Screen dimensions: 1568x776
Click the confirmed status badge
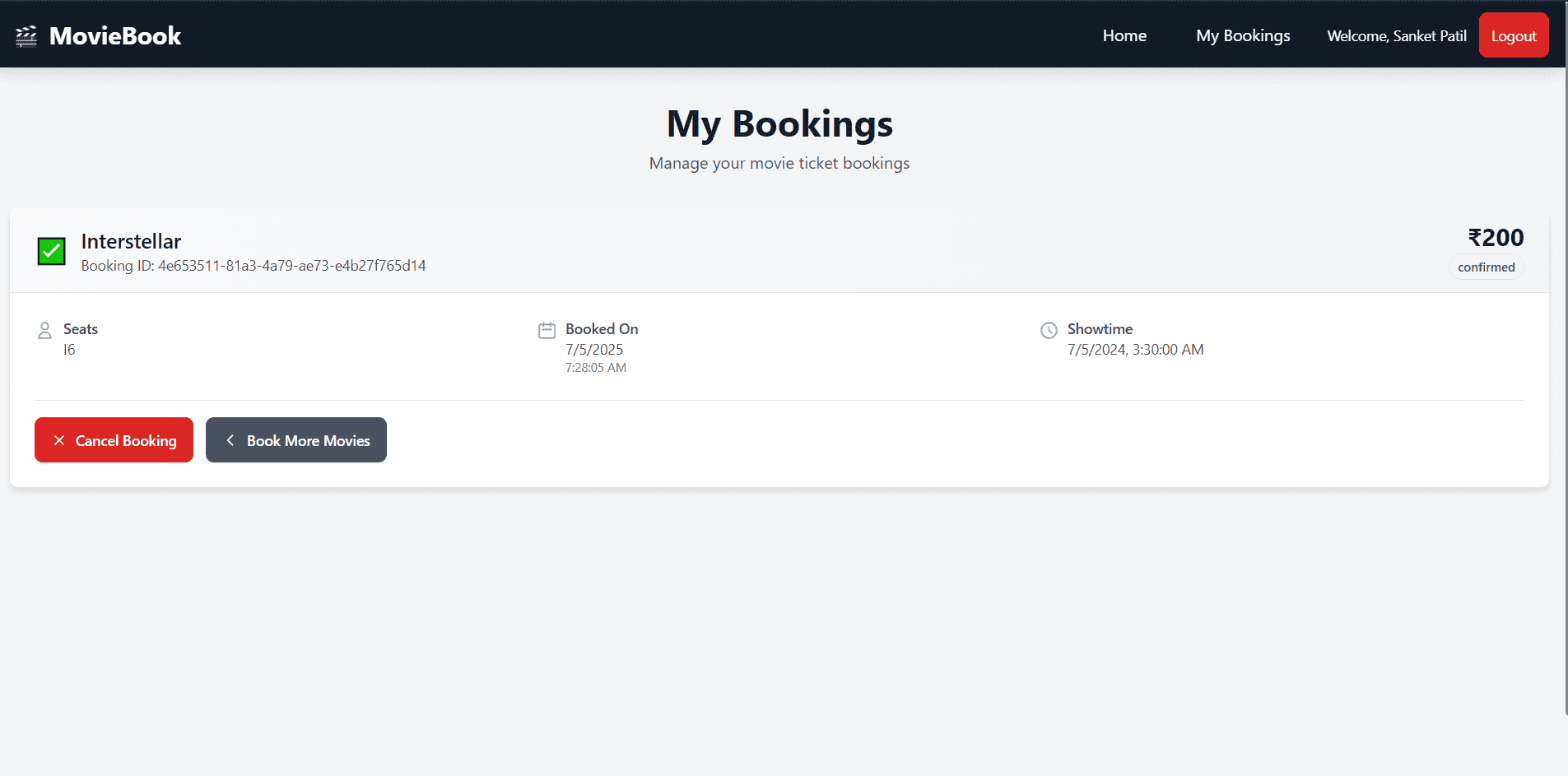pyautogui.click(x=1486, y=267)
